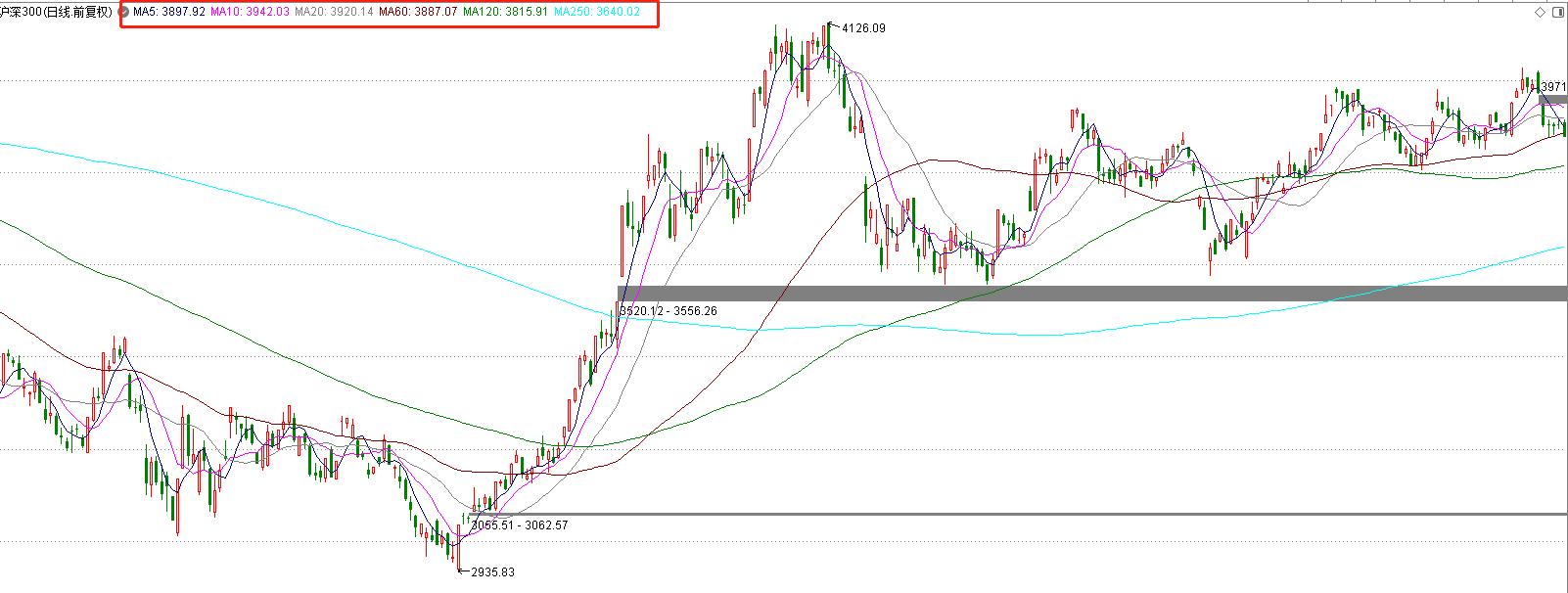Select the MA60: 3887.07 indicator label
The image size is (1568, 593).
point(418,12)
